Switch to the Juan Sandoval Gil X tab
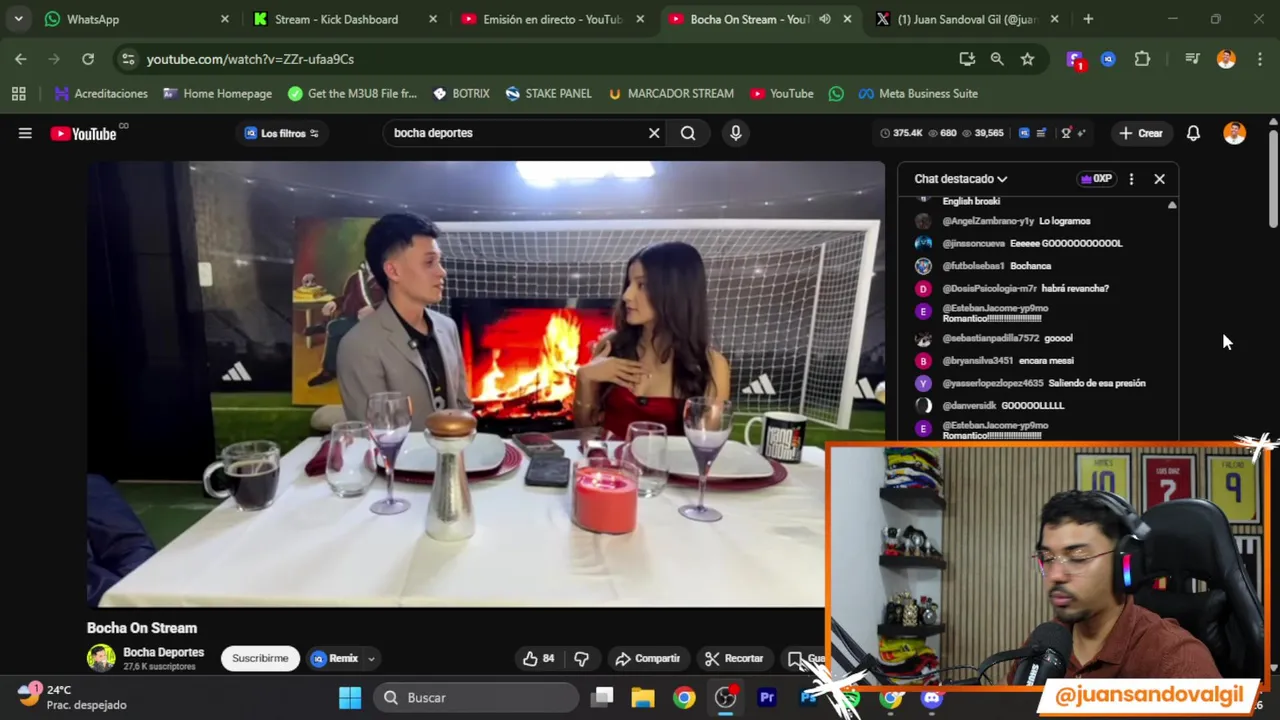Viewport: 1280px width, 720px height. 967,19
